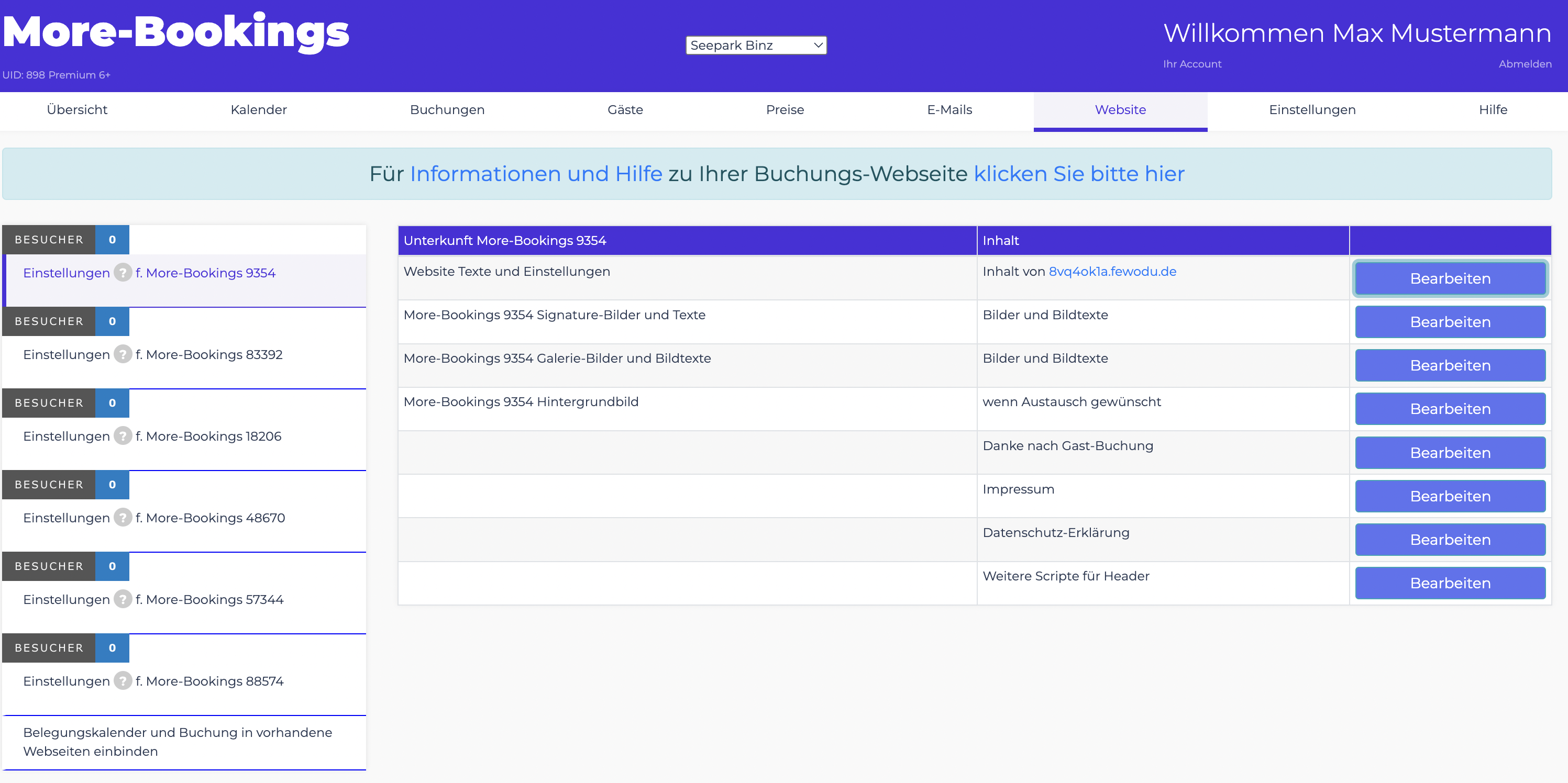Select the Preise tab

click(785, 110)
